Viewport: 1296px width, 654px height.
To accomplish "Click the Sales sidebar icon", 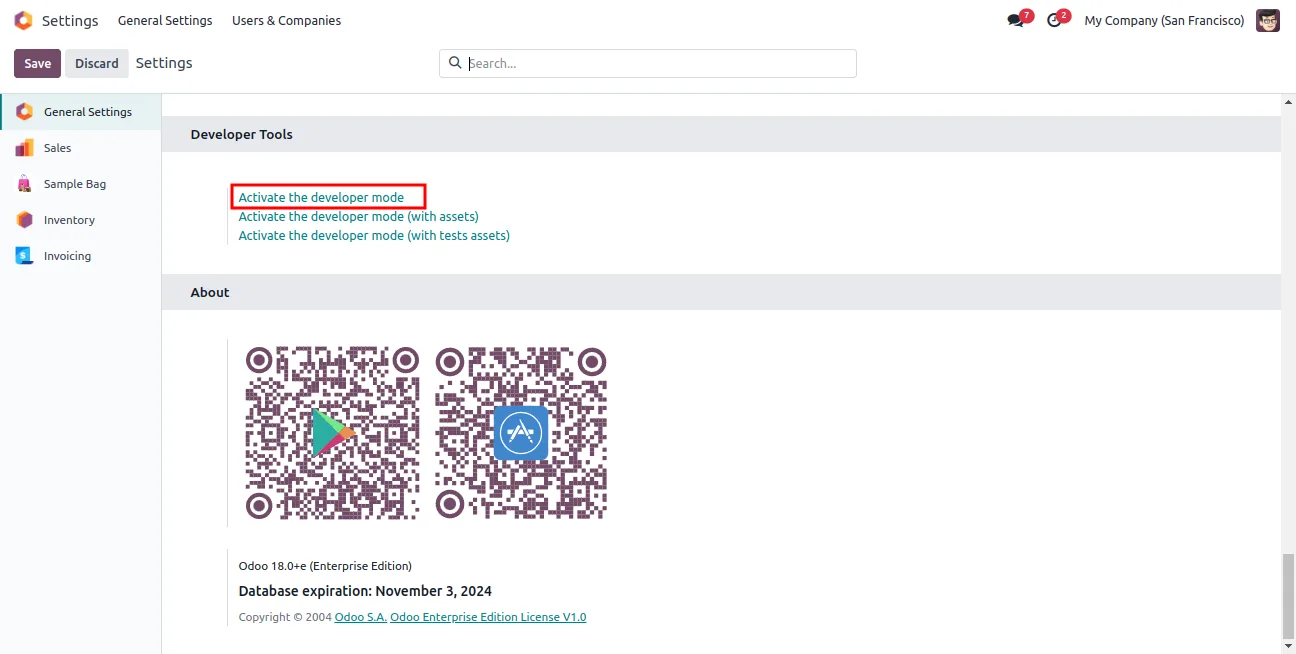I will tap(24, 148).
